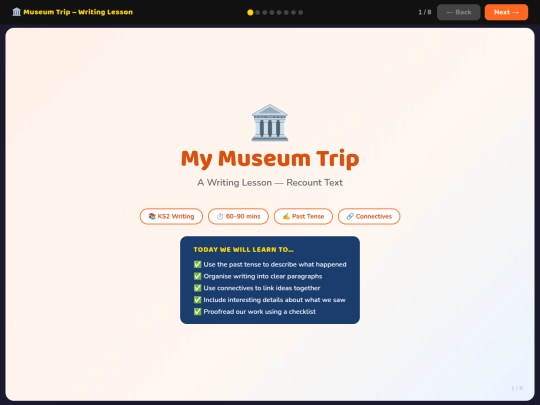Click the '1 / 8' counter in top bar
Viewport: 540px width, 405px height.
pos(425,12)
